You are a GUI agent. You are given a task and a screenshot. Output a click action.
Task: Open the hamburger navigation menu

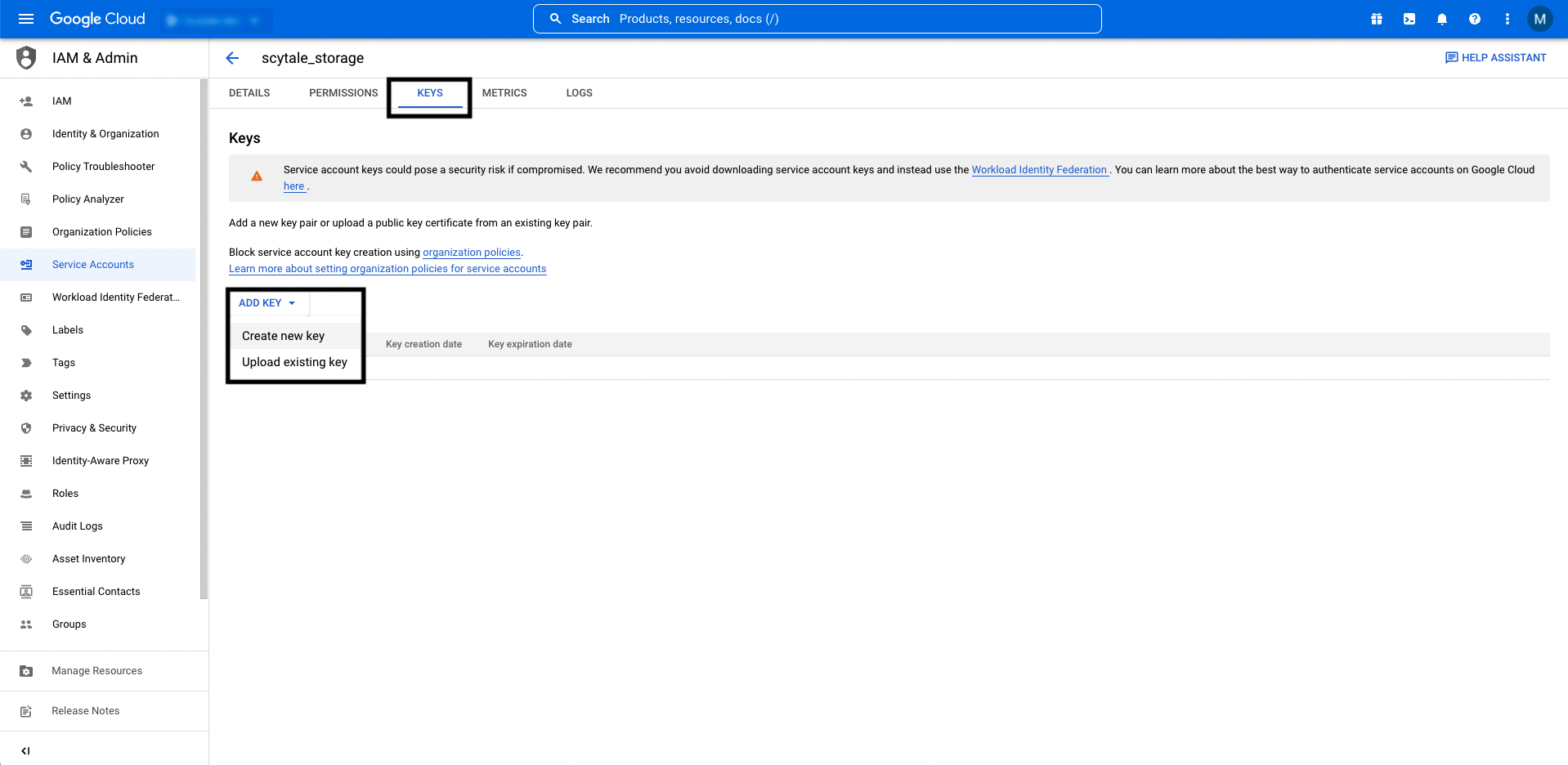point(26,19)
